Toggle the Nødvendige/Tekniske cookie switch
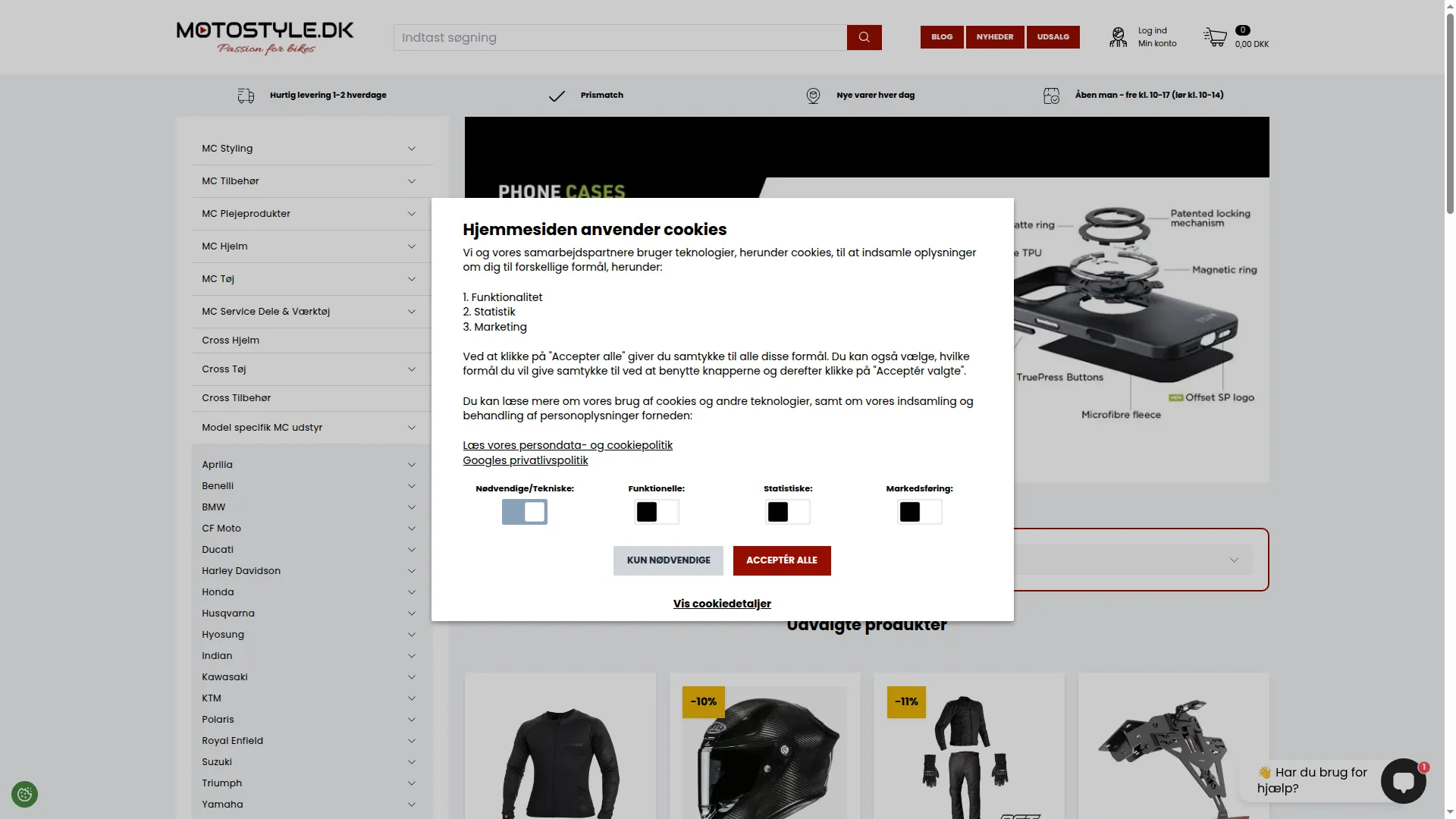Image resolution: width=1456 pixels, height=819 pixels. coord(524,512)
